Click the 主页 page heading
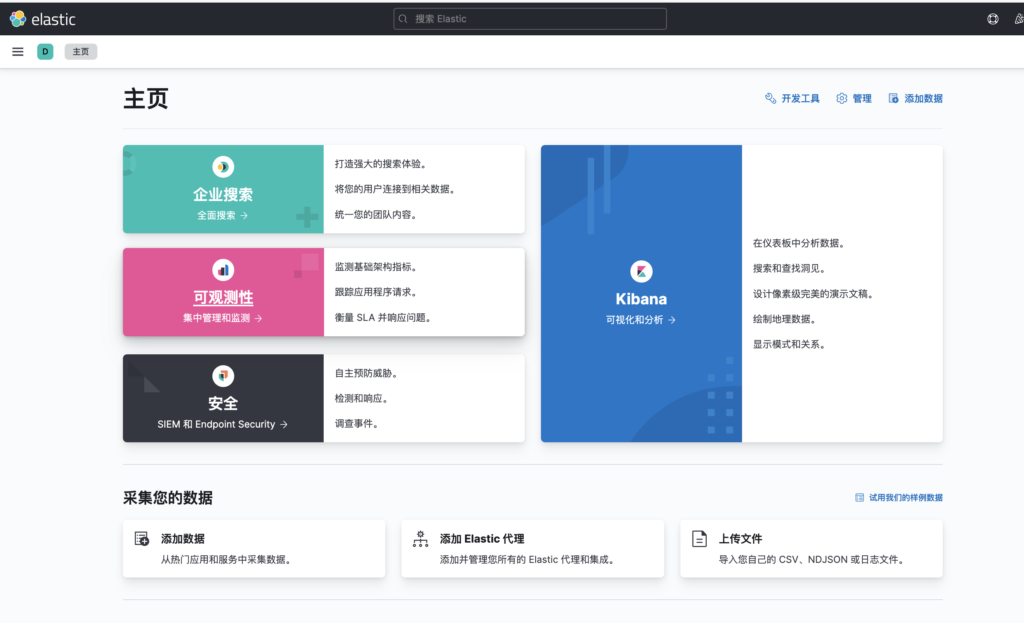 pyautogui.click(x=146, y=99)
